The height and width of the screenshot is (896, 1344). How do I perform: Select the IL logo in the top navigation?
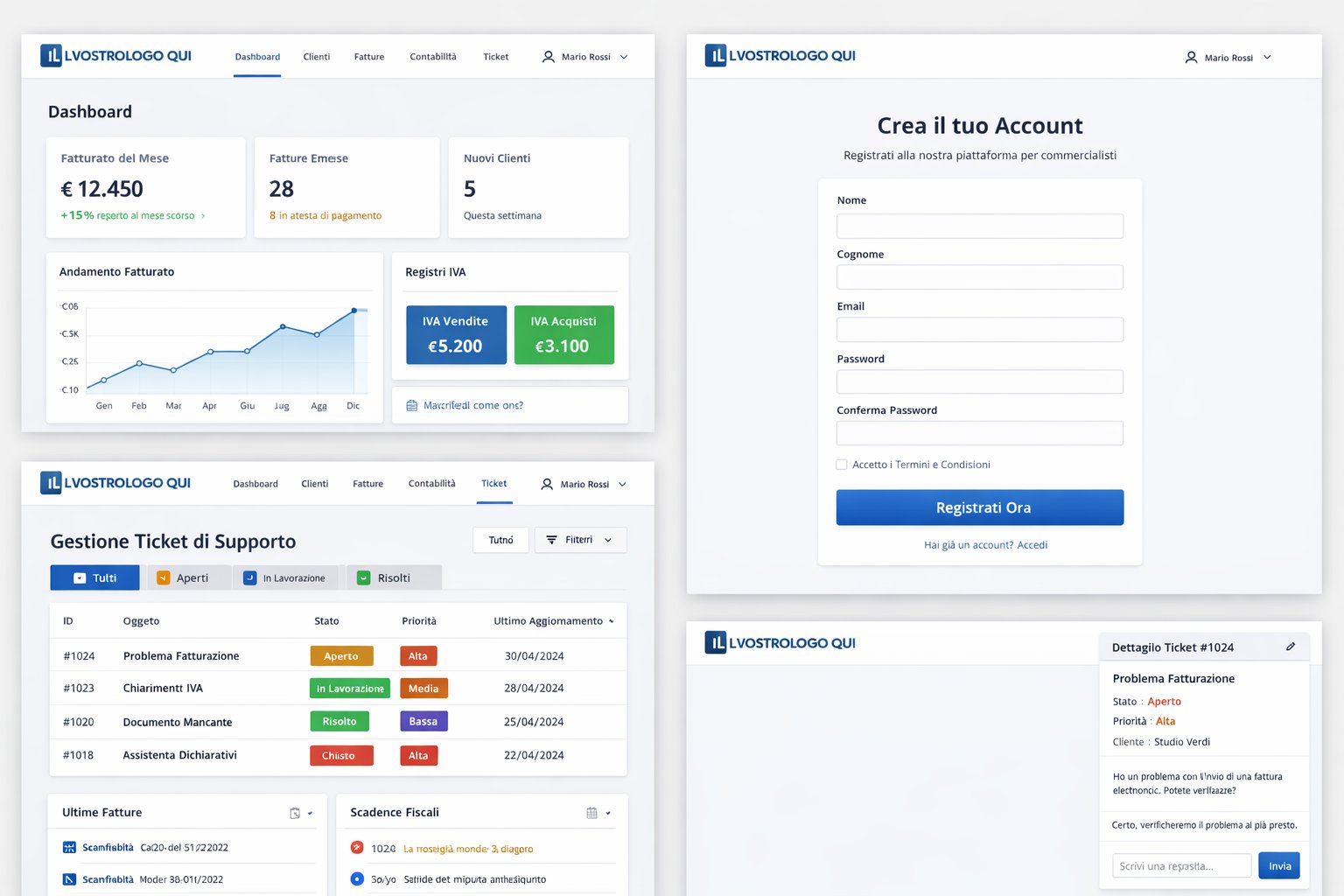[52, 55]
